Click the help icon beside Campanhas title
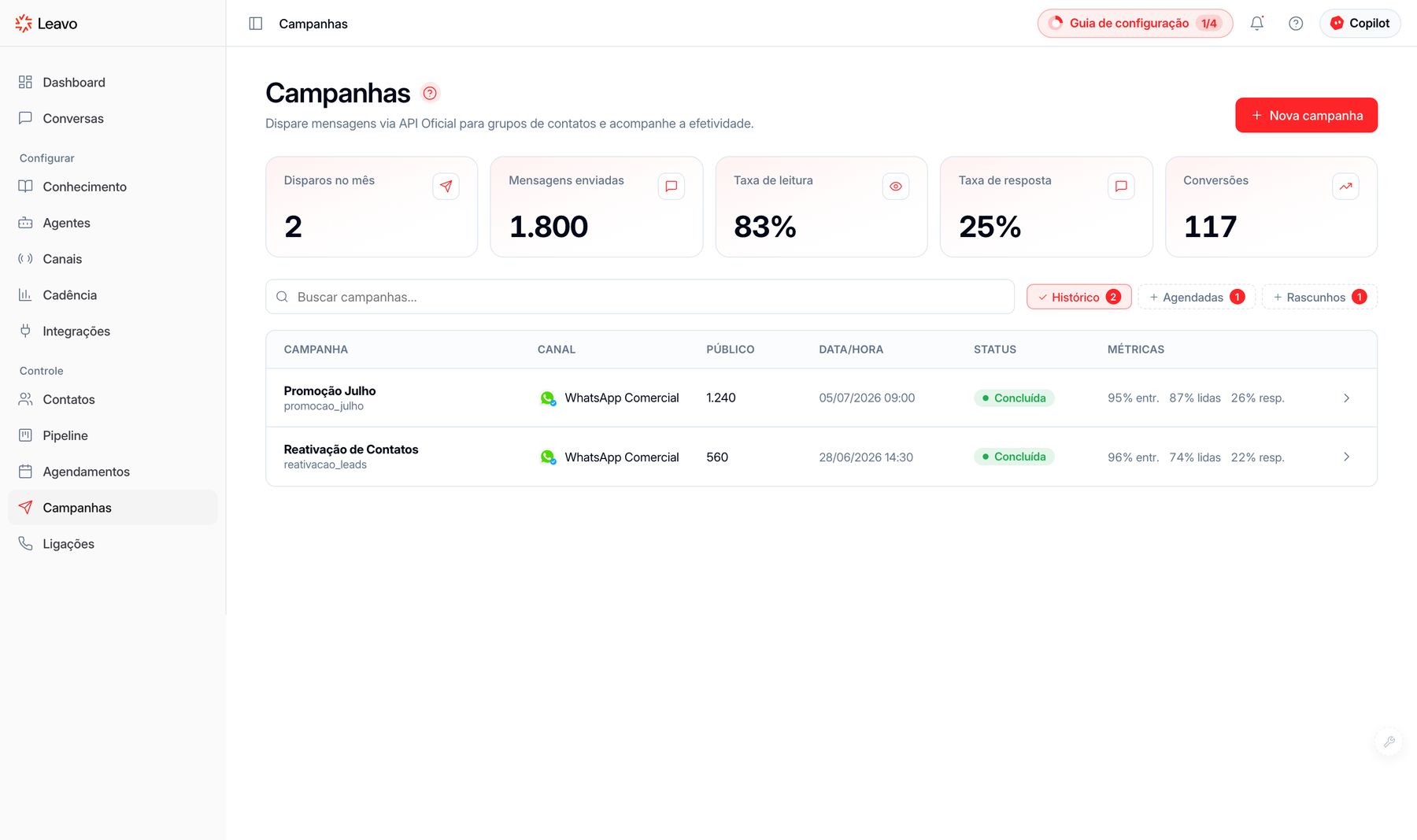The height and width of the screenshot is (840, 1417). point(430,93)
